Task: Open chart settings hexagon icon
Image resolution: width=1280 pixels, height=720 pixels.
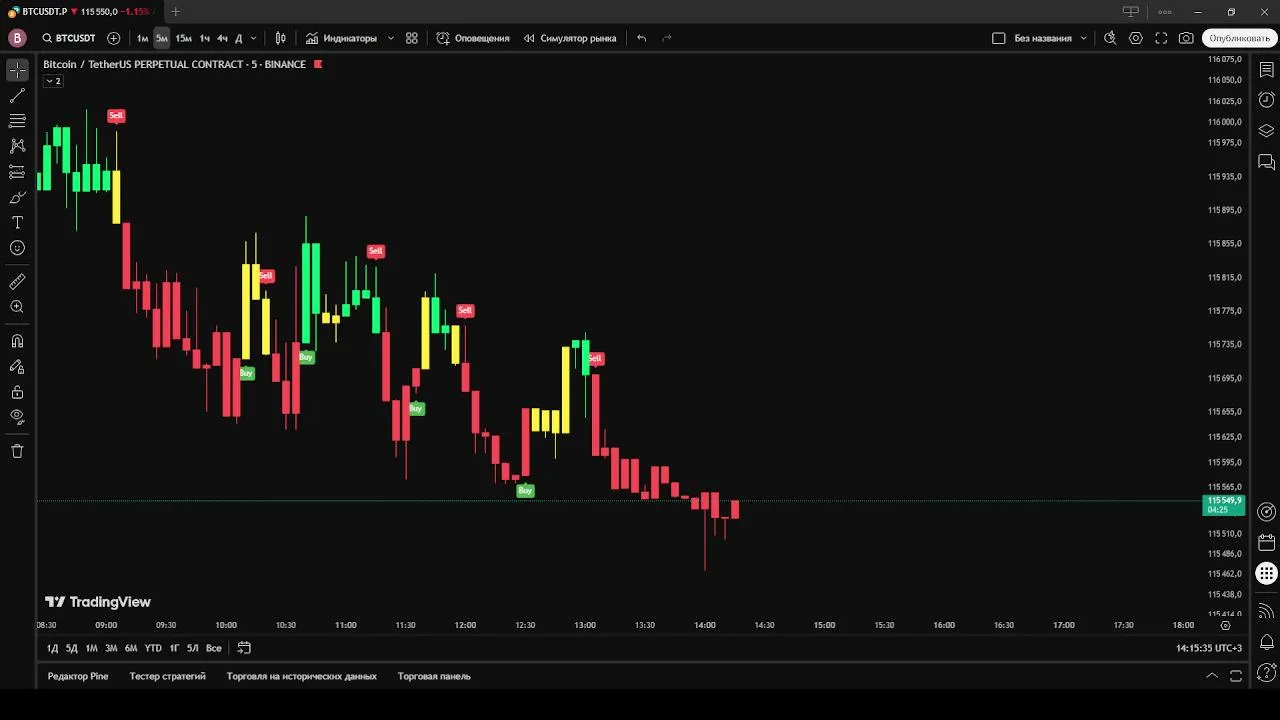Action: click(1136, 38)
